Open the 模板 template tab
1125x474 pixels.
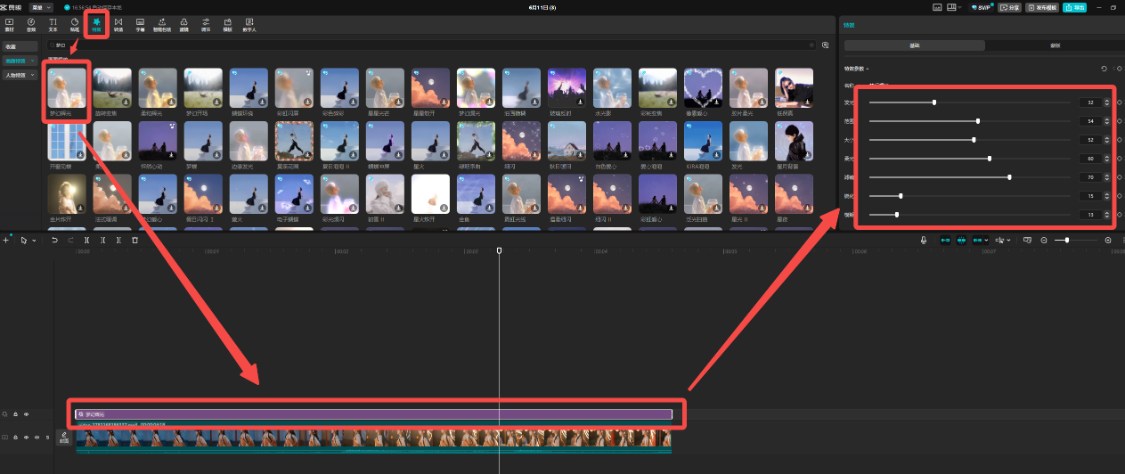(227, 25)
